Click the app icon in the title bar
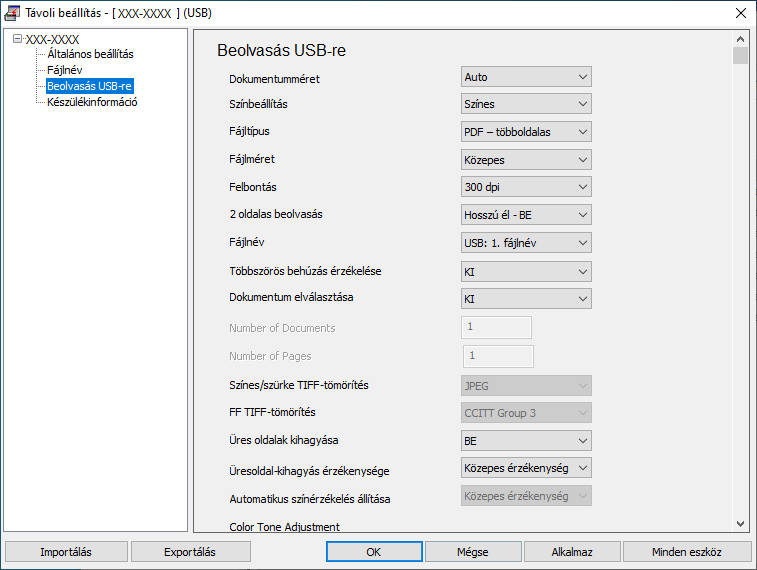The height and width of the screenshot is (570, 757). (13, 13)
